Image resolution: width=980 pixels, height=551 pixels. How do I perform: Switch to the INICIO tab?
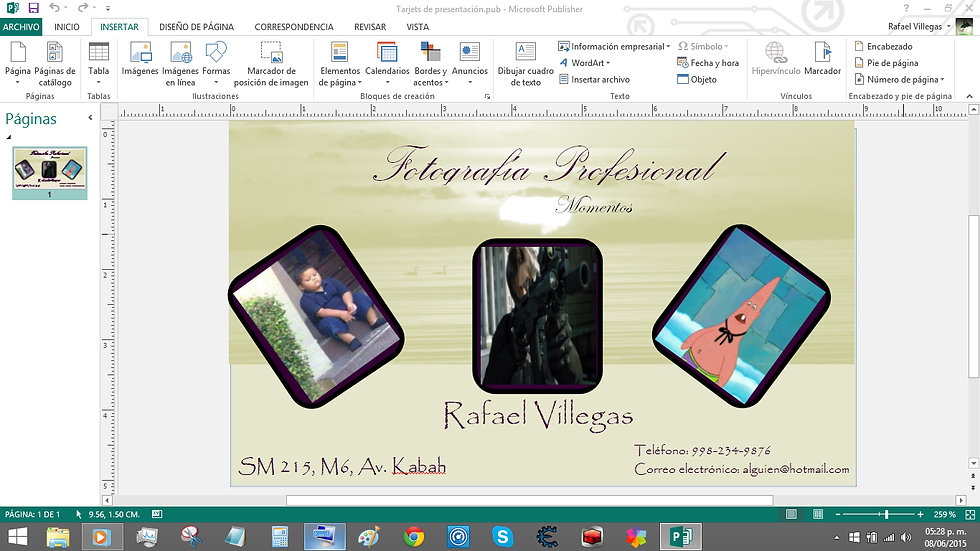[67, 27]
